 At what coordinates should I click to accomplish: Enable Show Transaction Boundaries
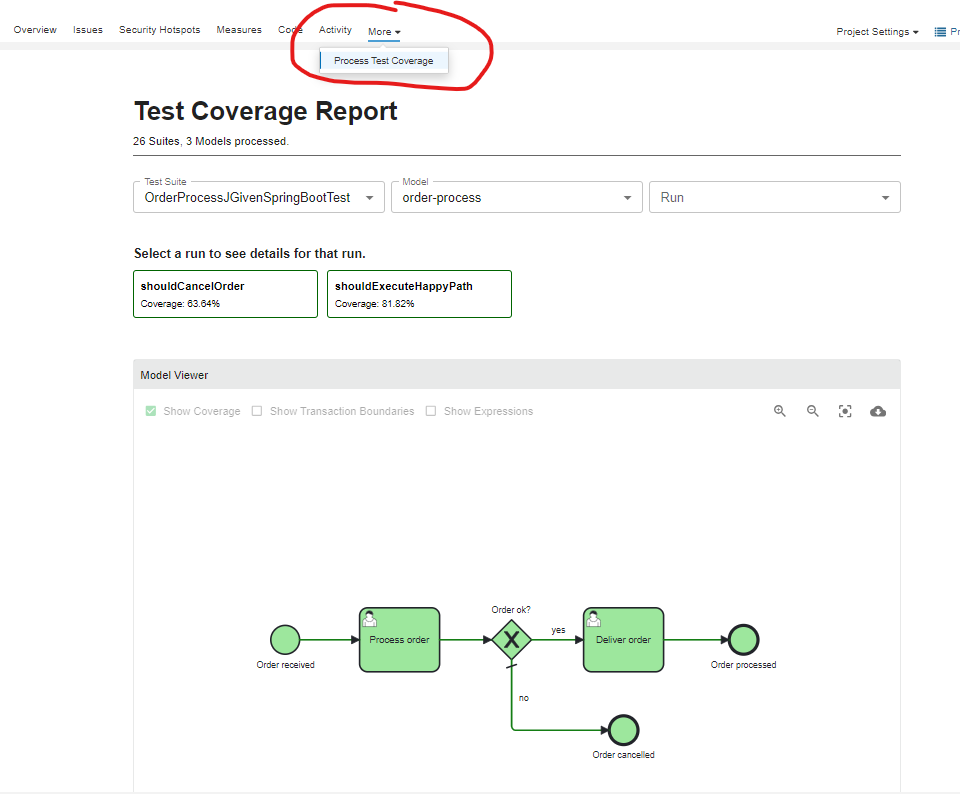[256, 411]
